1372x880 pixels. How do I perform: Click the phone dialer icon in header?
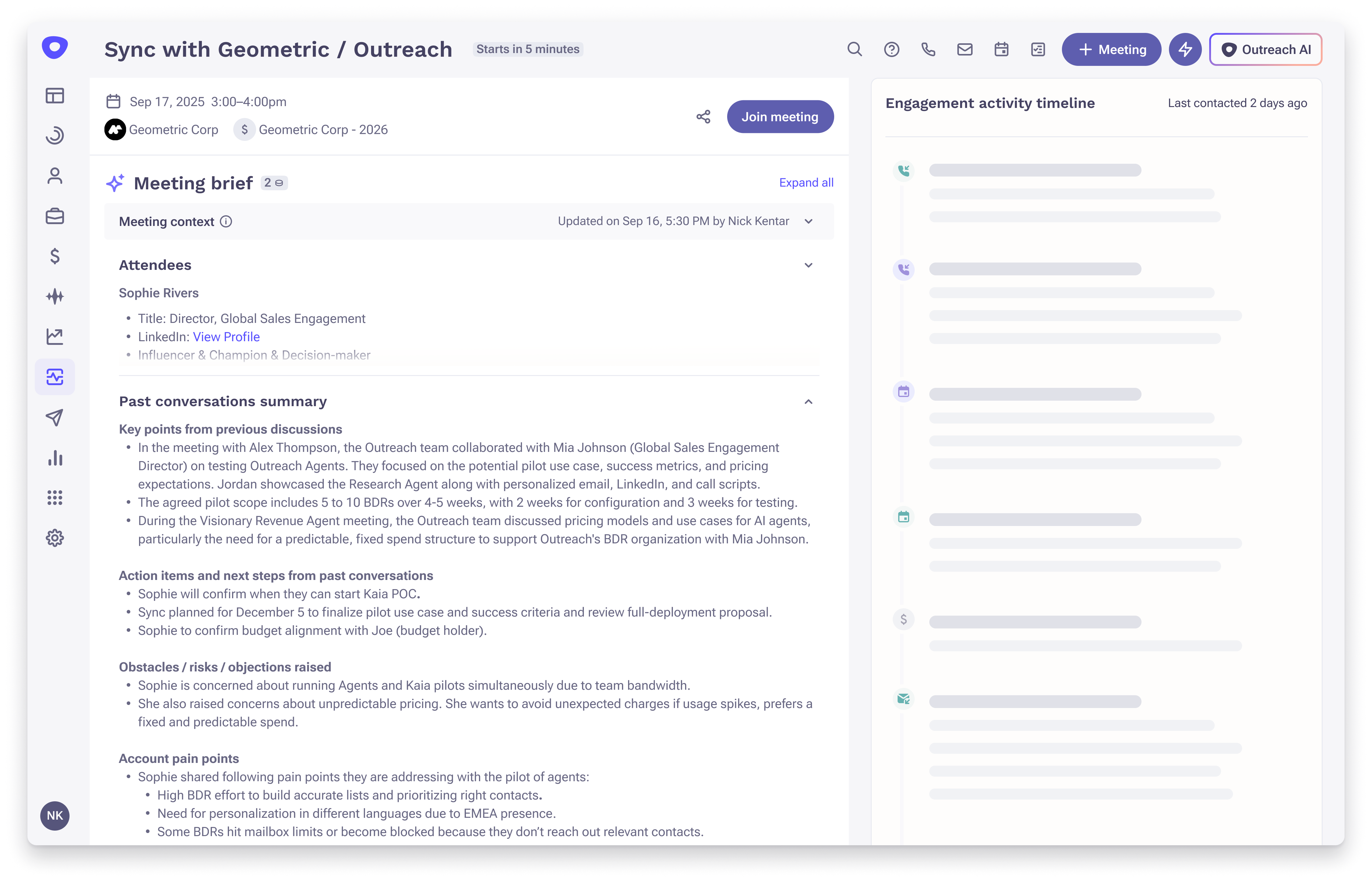(x=928, y=49)
